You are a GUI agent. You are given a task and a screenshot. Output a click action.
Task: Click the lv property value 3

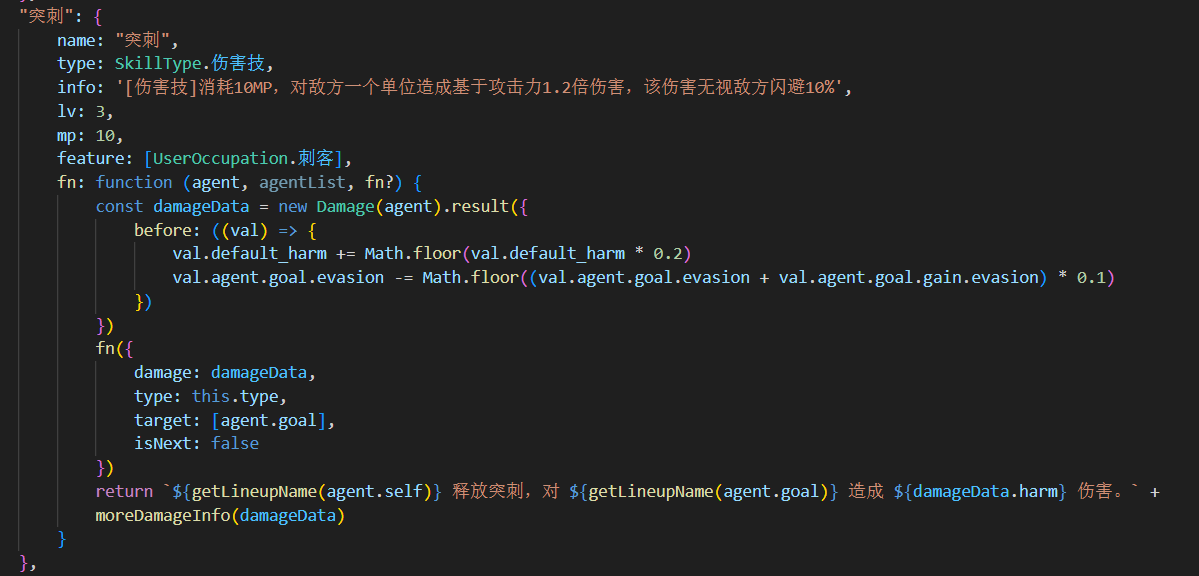tap(100, 111)
